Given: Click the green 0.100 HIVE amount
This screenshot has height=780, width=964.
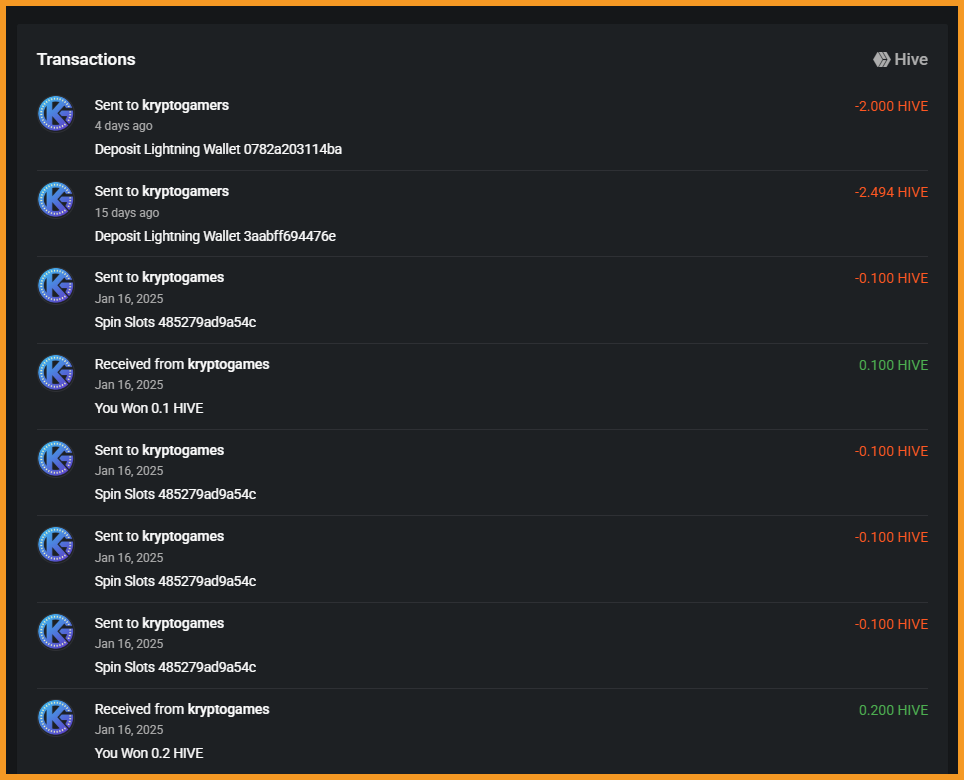Looking at the screenshot, I should pyautogui.click(x=893, y=365).
